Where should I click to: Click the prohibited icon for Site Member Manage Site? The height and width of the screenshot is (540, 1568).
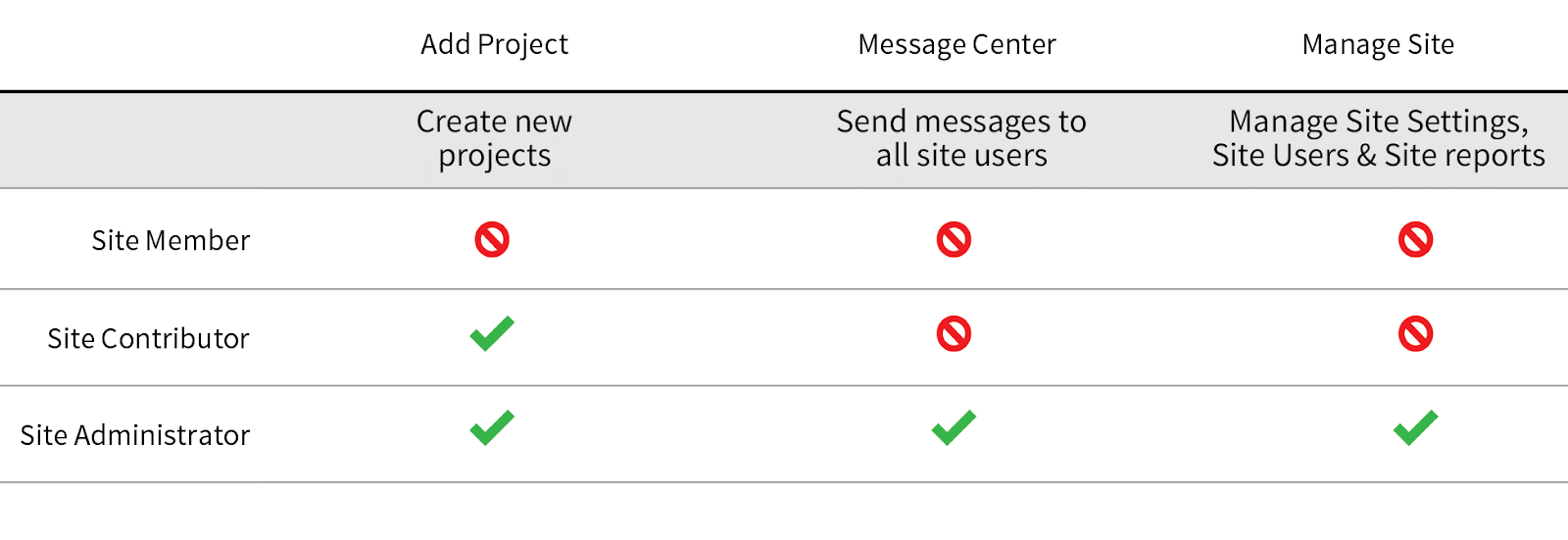click(1415, 239)
